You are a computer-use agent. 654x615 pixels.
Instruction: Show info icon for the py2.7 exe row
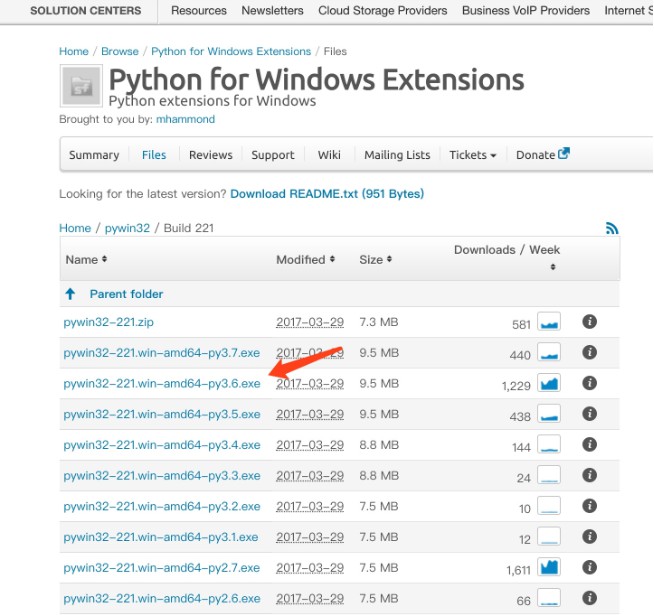coord(589,567)
